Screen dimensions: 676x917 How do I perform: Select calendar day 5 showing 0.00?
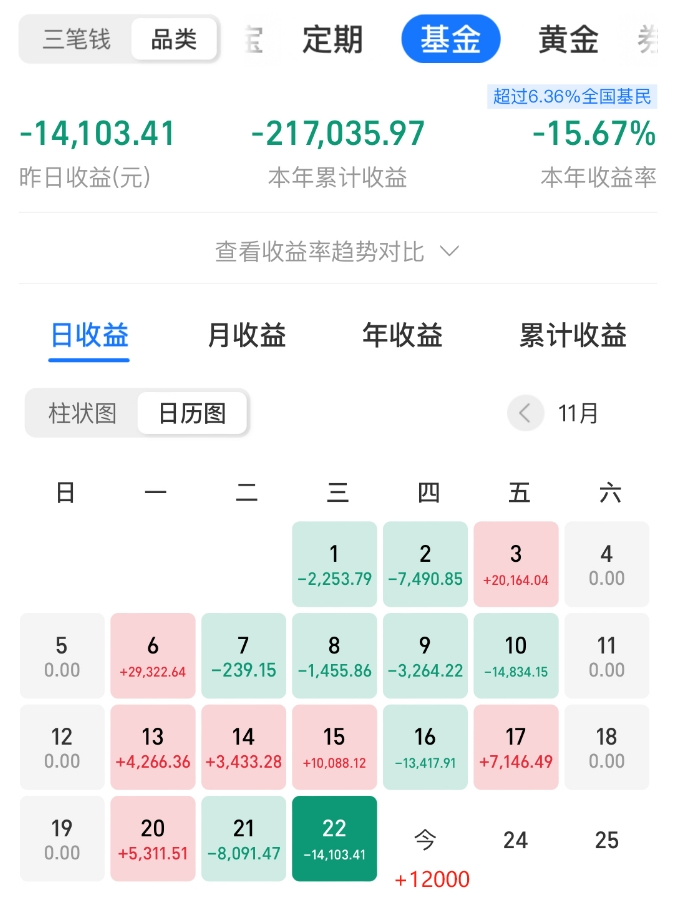[x=62, y=656]
